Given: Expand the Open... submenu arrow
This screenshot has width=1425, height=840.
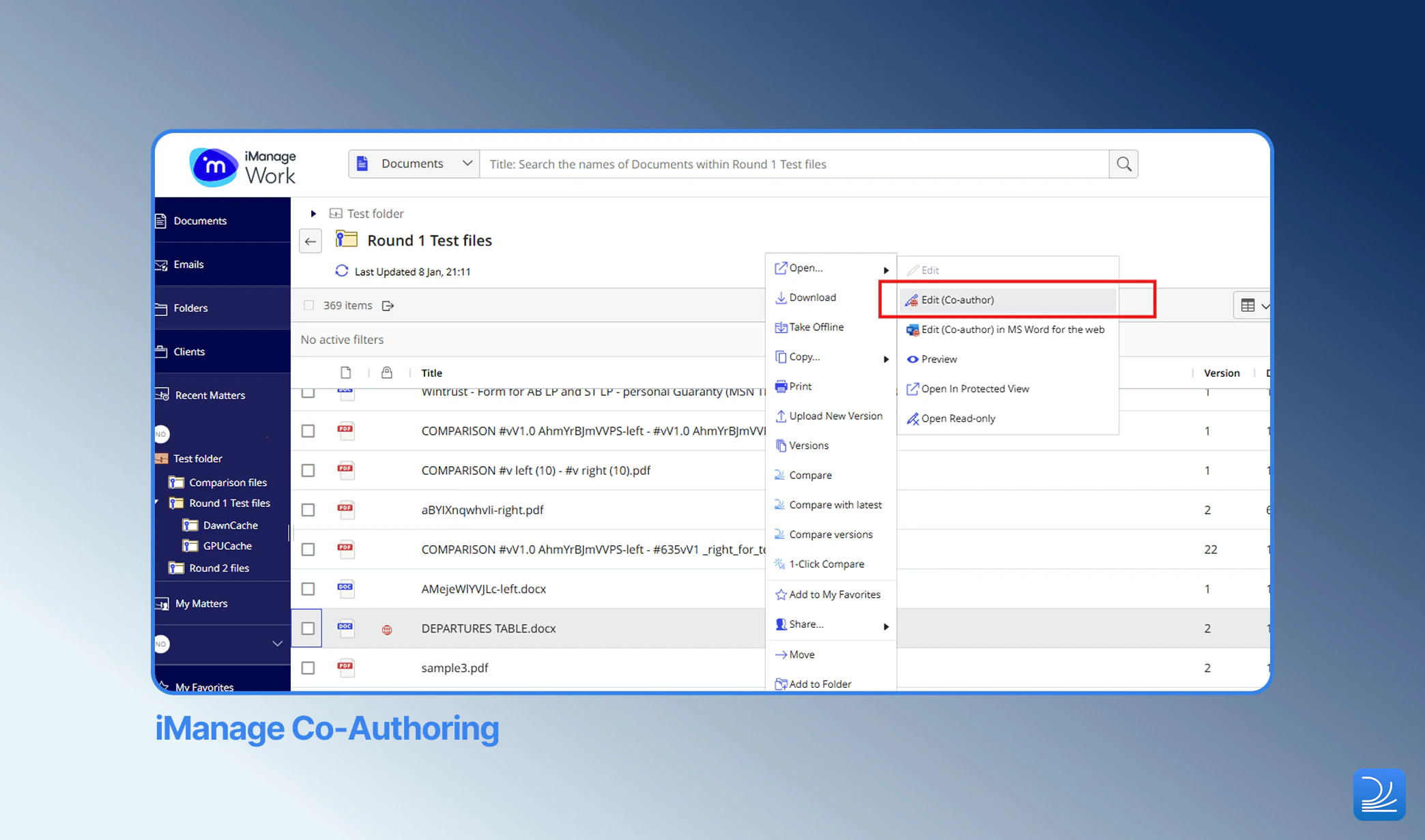Looking at the screenshot, I should coord(886,270).
